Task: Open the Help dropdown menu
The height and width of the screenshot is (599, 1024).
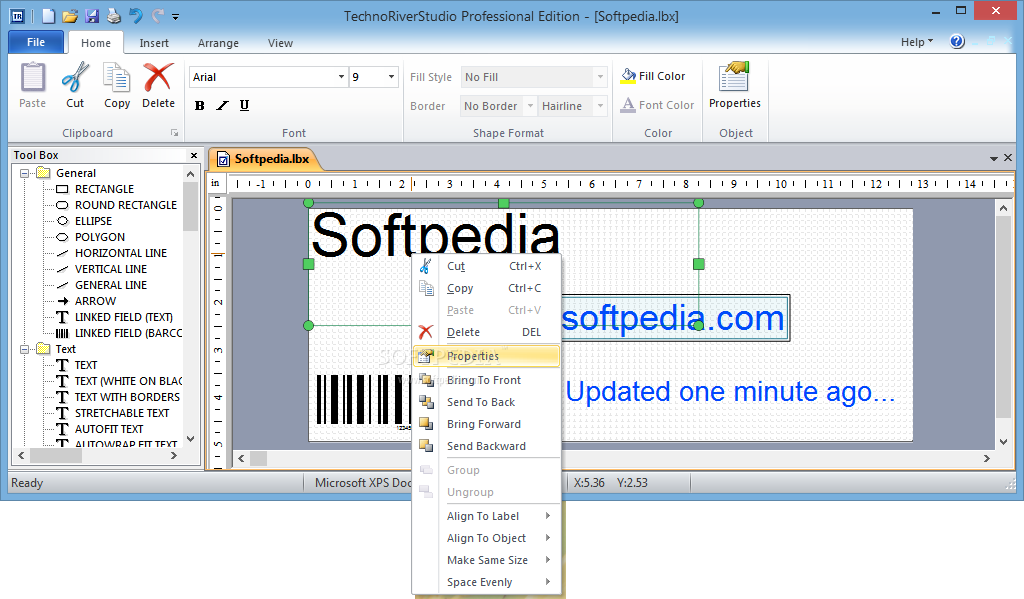Action: coord(917,42)
